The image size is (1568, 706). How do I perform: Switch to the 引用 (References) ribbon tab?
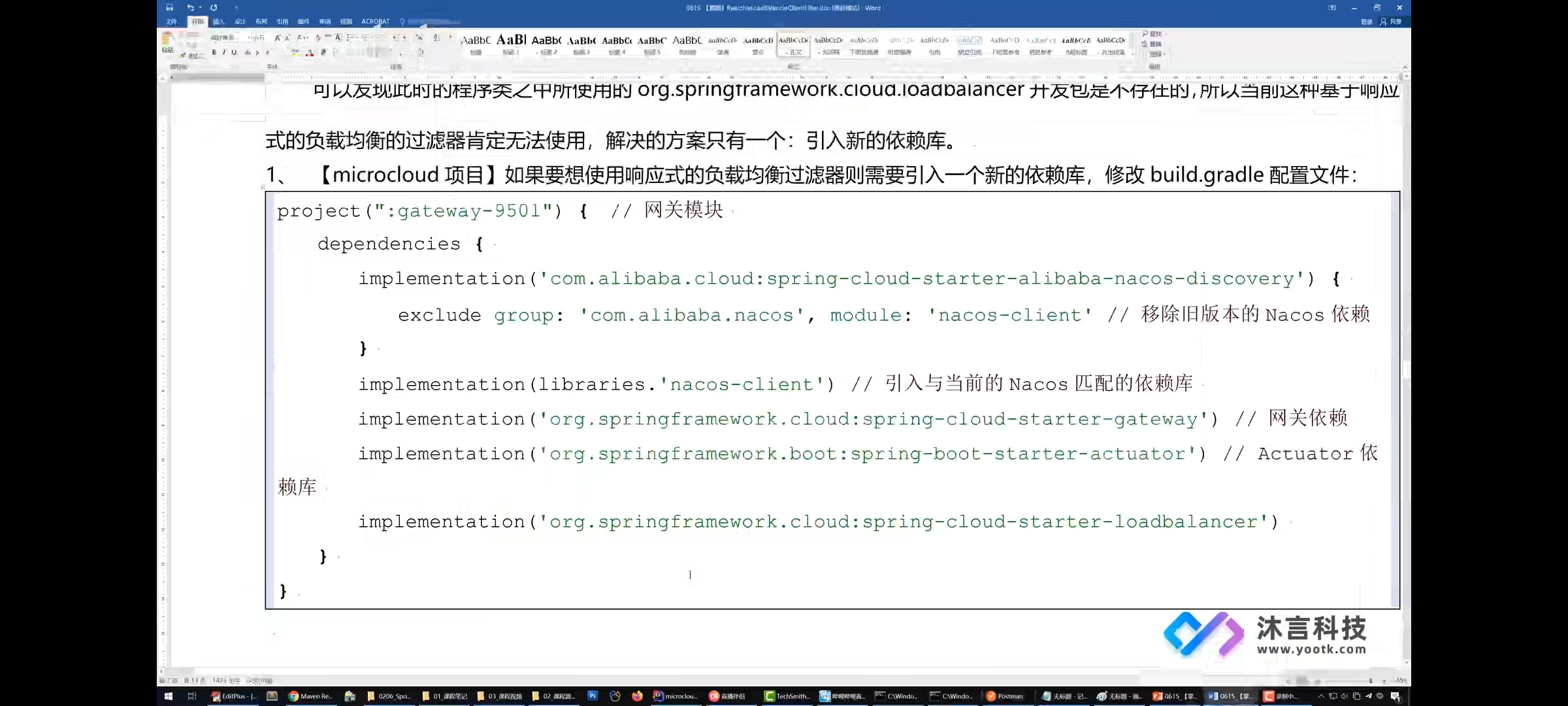[x=282, y=22]
